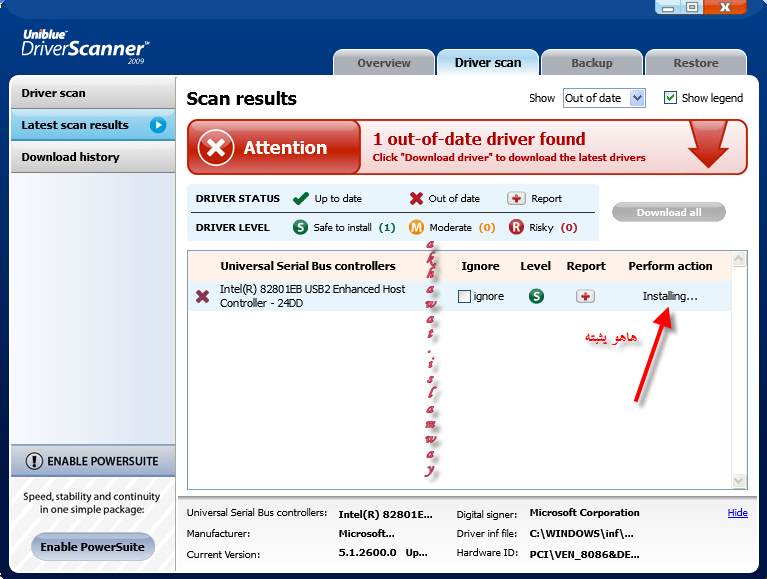Click the ENABLE POWERSUITE header

pos(93,461)
